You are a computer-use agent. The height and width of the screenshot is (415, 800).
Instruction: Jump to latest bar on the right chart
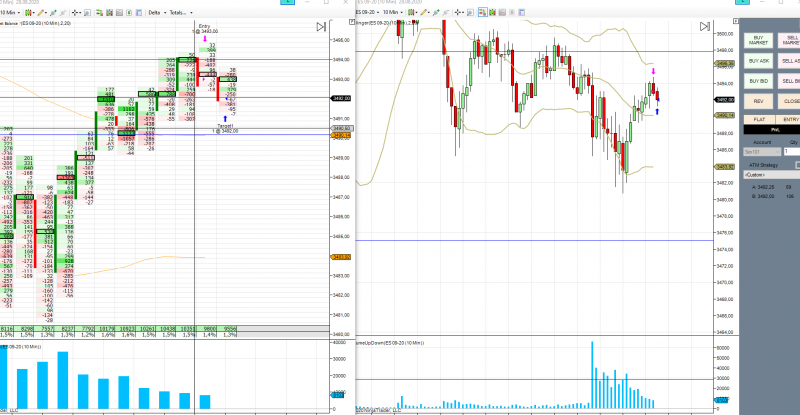click(705, 27)
